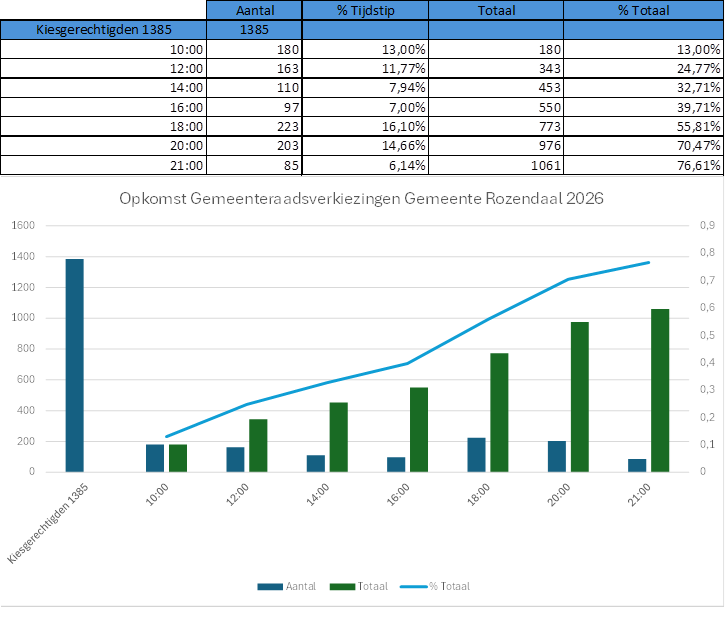Viewport: 725px width, 621px height.
Task: Select the Kiesgerechtigden 1385 row label cell
Action: 104,29
